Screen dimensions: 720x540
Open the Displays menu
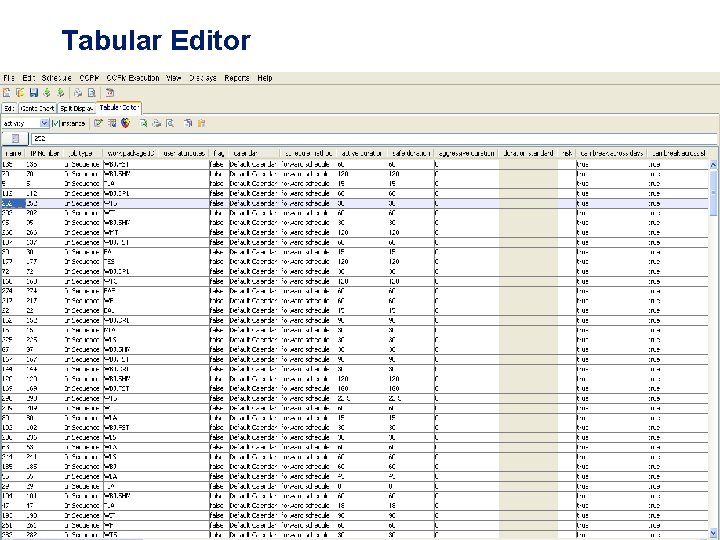pos(202,78)
